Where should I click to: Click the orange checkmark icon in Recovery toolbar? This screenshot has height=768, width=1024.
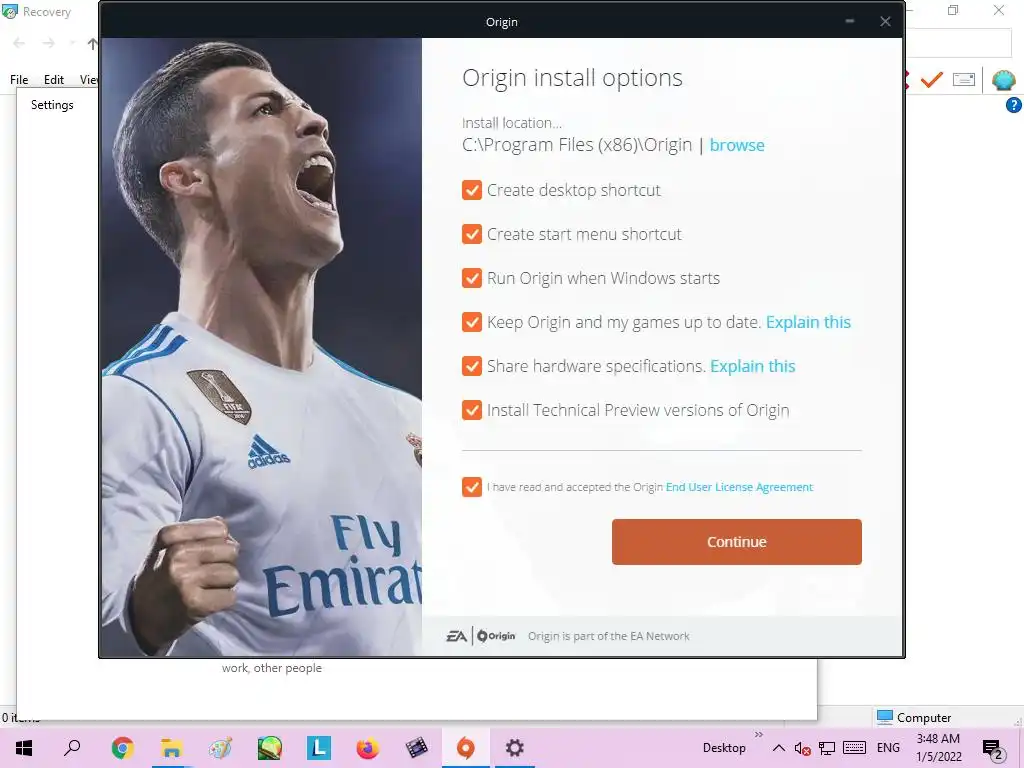pyautogui.click(x=932, y=80)
